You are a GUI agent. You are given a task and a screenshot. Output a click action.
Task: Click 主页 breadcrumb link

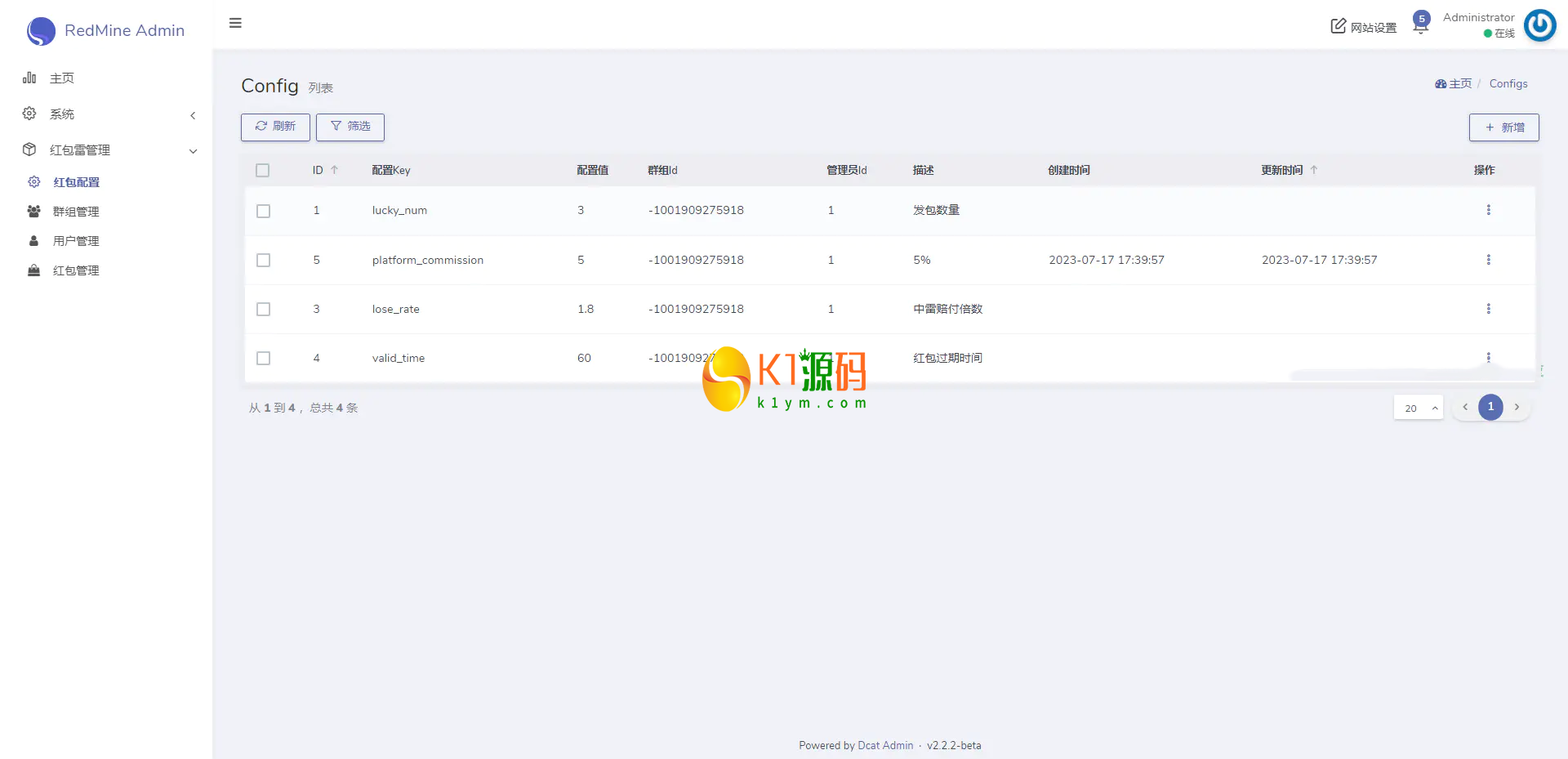[1454, 83]
